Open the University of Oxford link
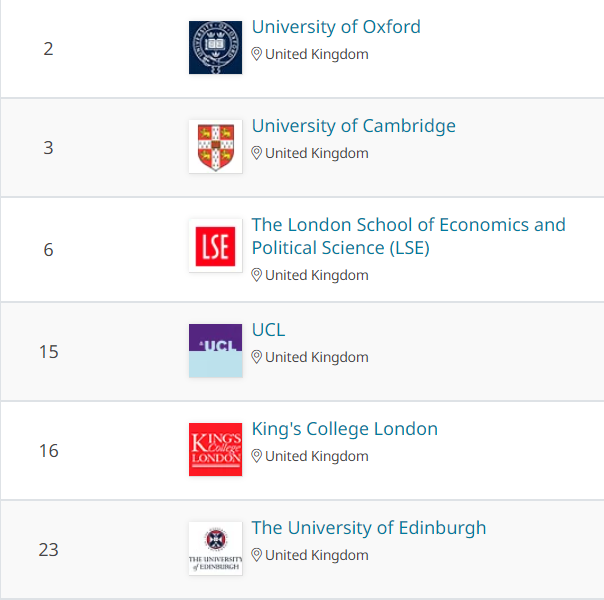 (336, 27)
